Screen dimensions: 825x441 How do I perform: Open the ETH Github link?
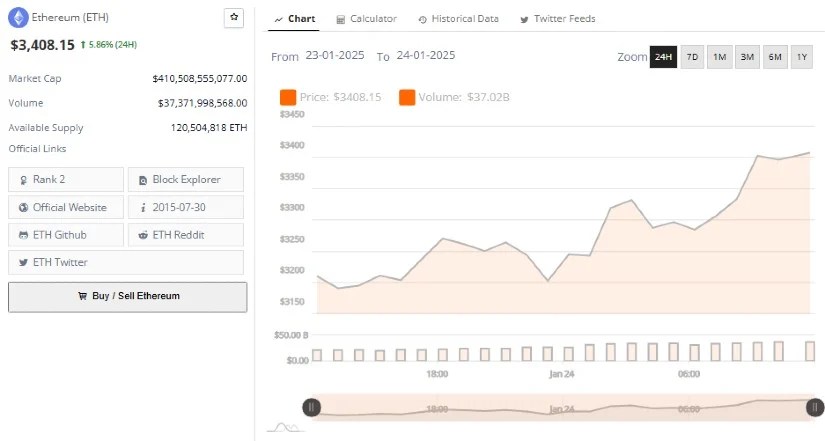click(62, 235)
